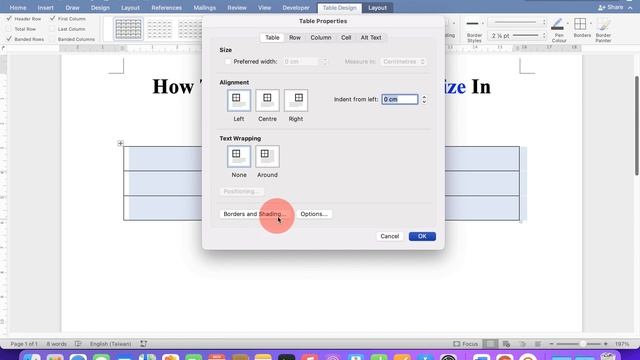The image size is (640, 360).
Task: Enable Preferred width checkbox
Action: coord(228,62)
